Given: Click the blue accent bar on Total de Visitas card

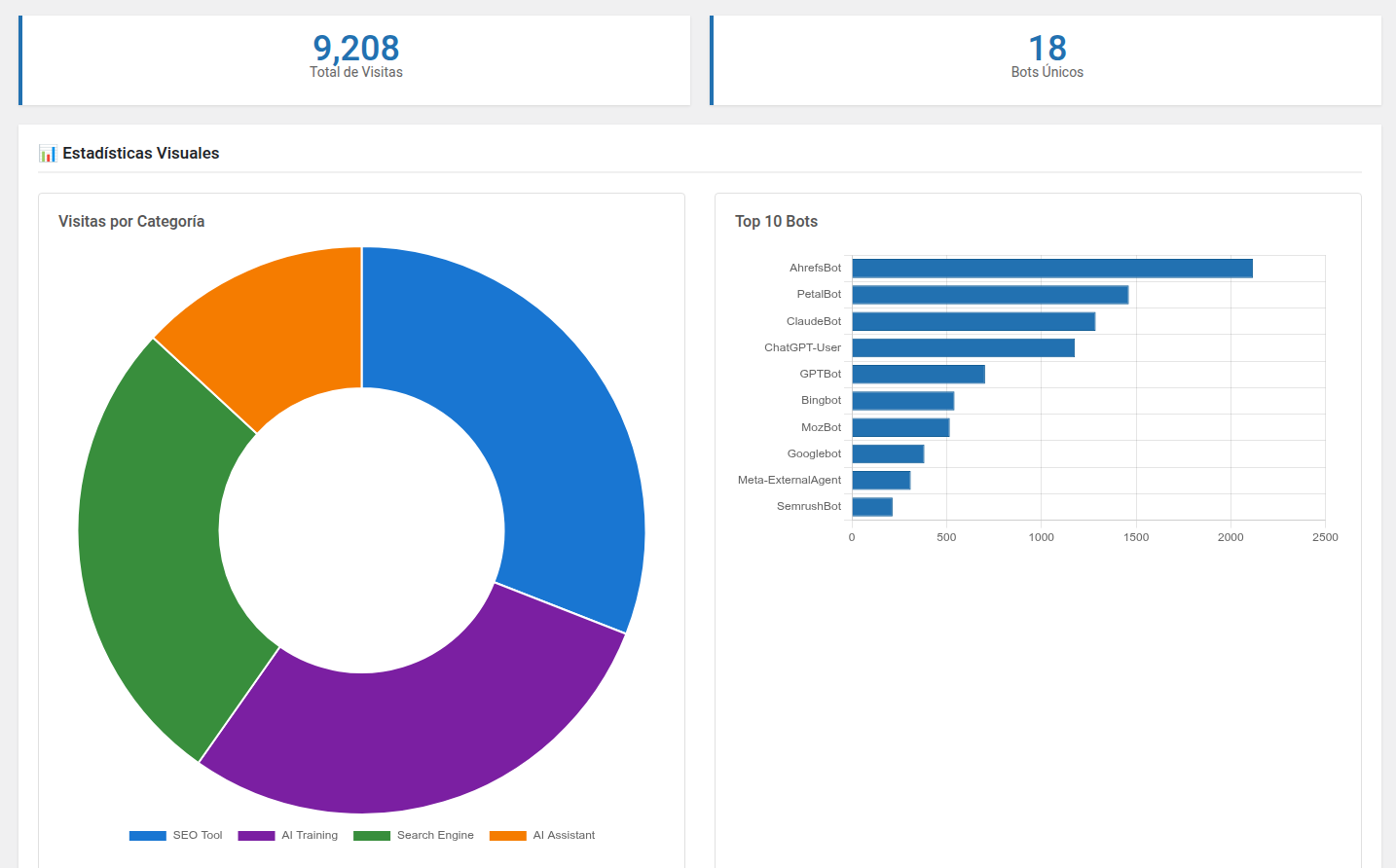Looking at the screenshot, I should click(x=20, y=58).
